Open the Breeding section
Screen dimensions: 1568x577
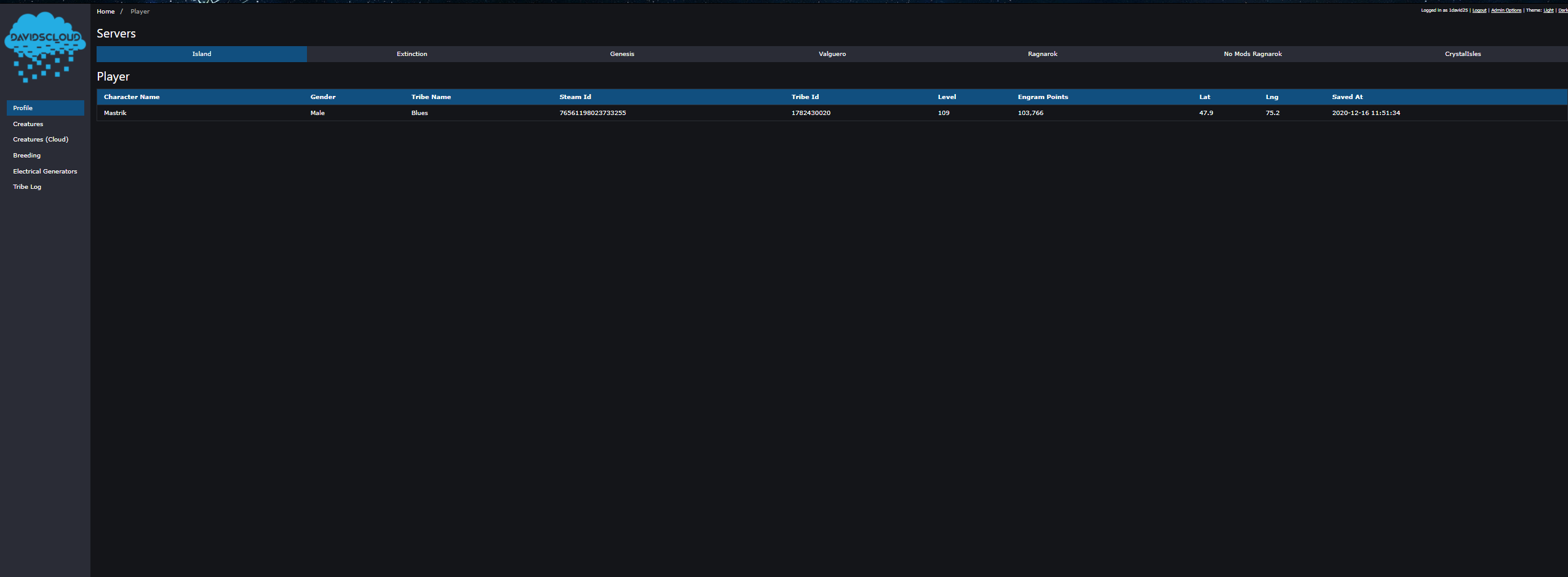[x=26, y=156]
